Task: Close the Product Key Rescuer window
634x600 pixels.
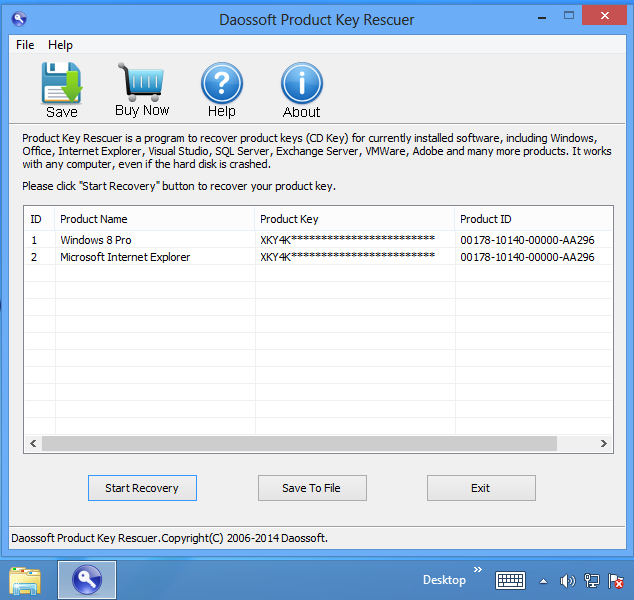Action: click(x=604, y=15)
